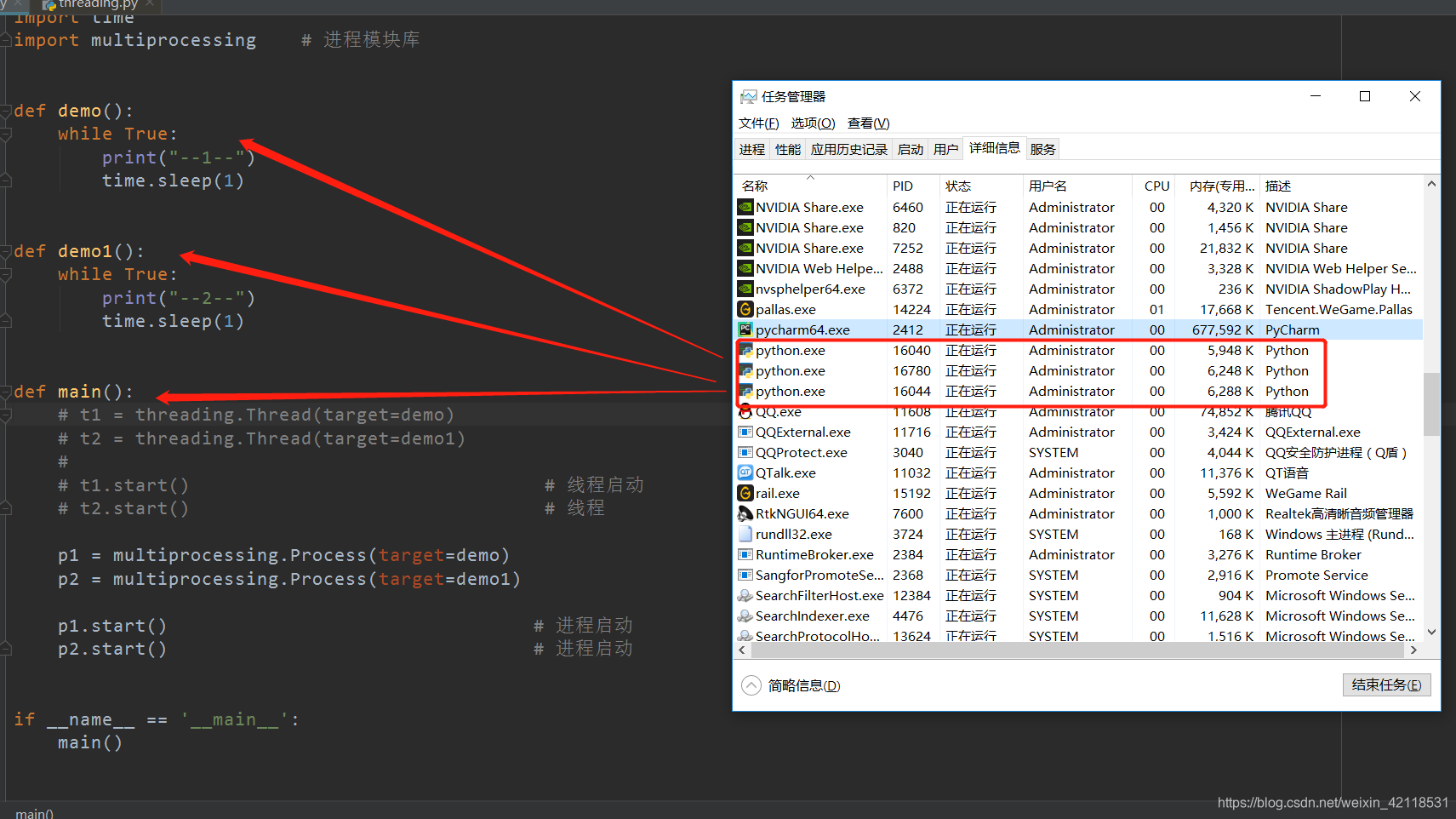Click the horizontal scrollbar left arrow

click(x=742, y=650)
